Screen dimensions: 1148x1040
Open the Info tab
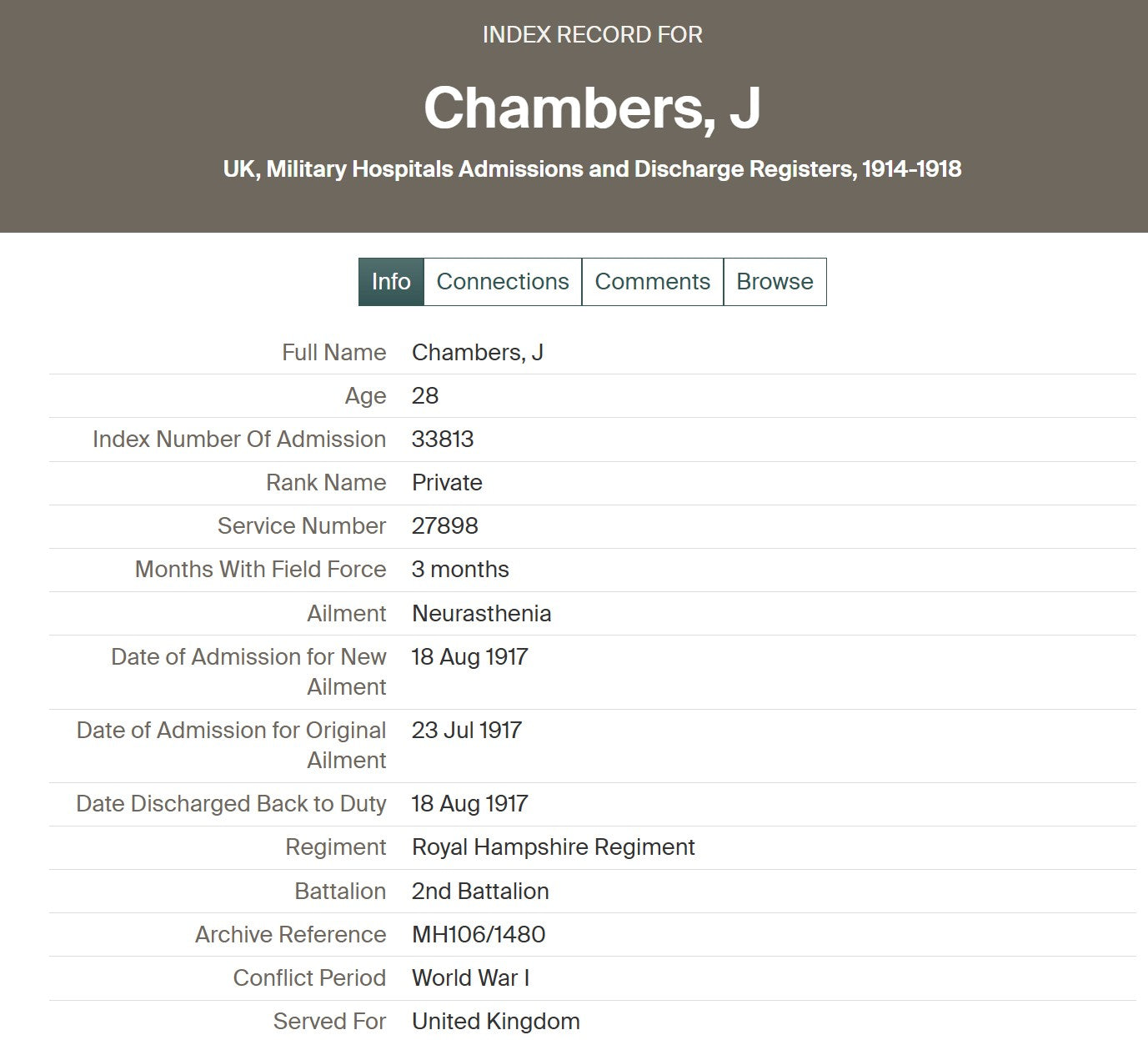coord(391,282)
